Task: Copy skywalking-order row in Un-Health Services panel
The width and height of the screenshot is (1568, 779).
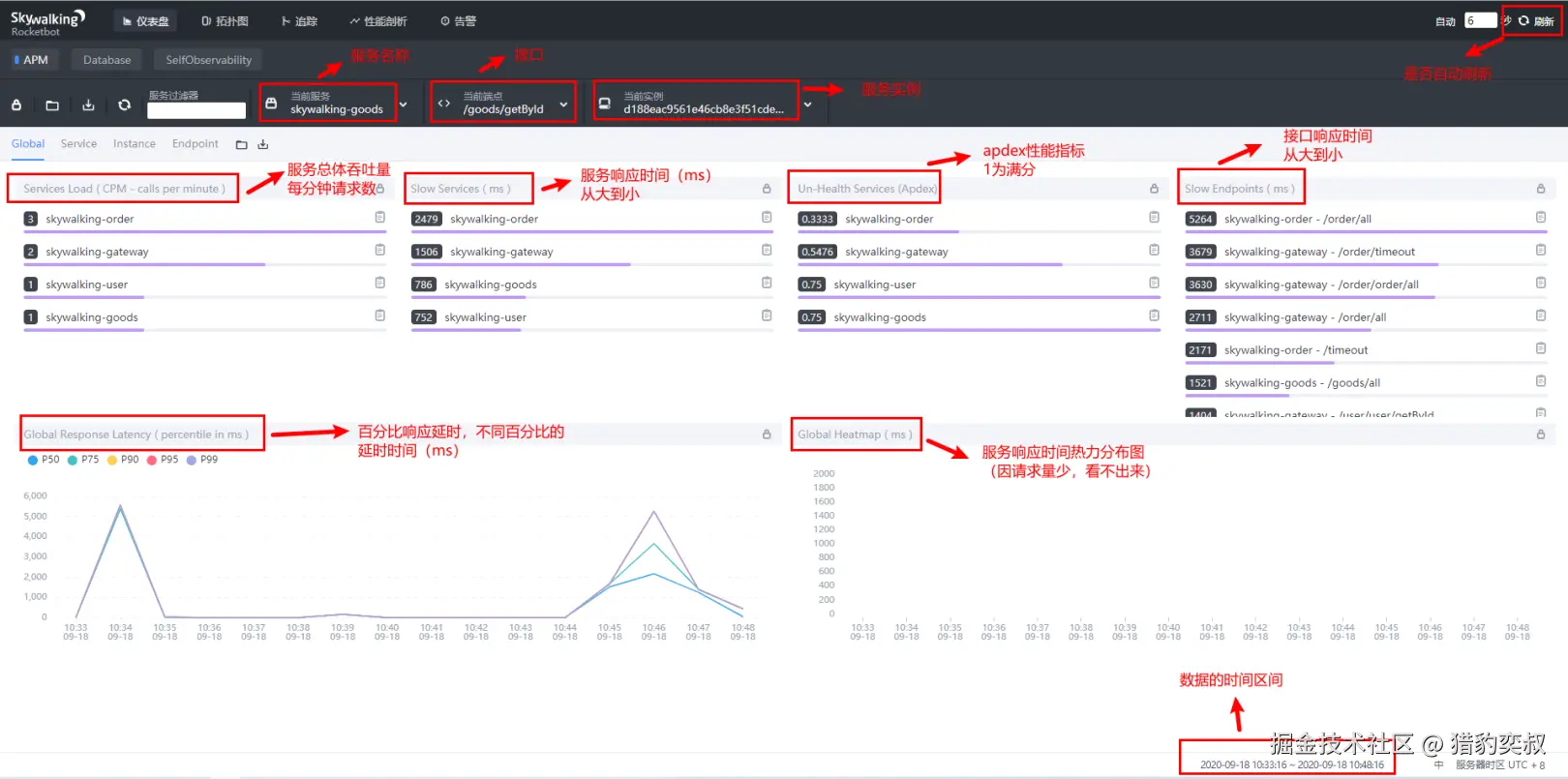Action: [x=1154, y=218]
